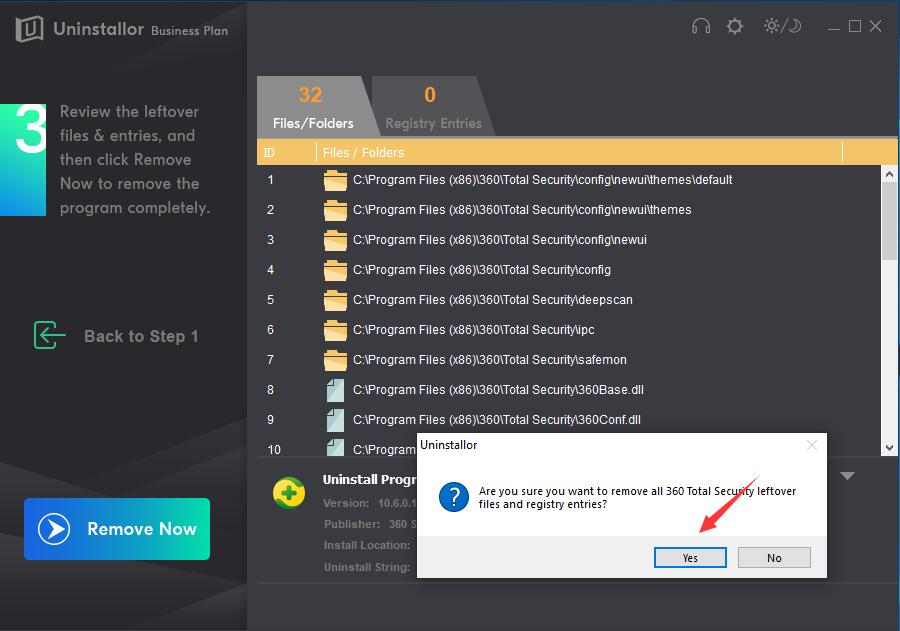This screenshot has width=900, height=631.
Task: Switch to the Files/Folders tab
Action: click(313, 108)
